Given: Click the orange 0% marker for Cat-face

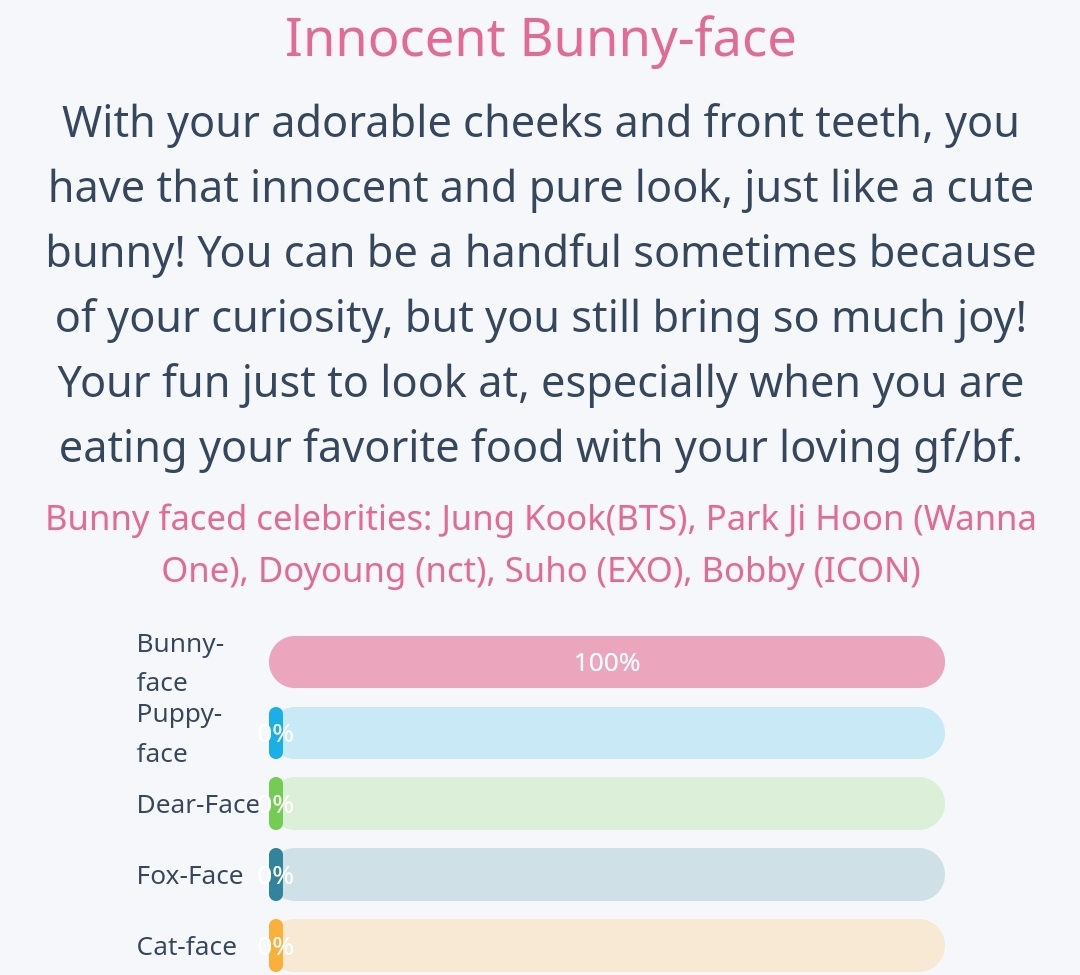Looking at the screenshot, I should coord(276,946).
